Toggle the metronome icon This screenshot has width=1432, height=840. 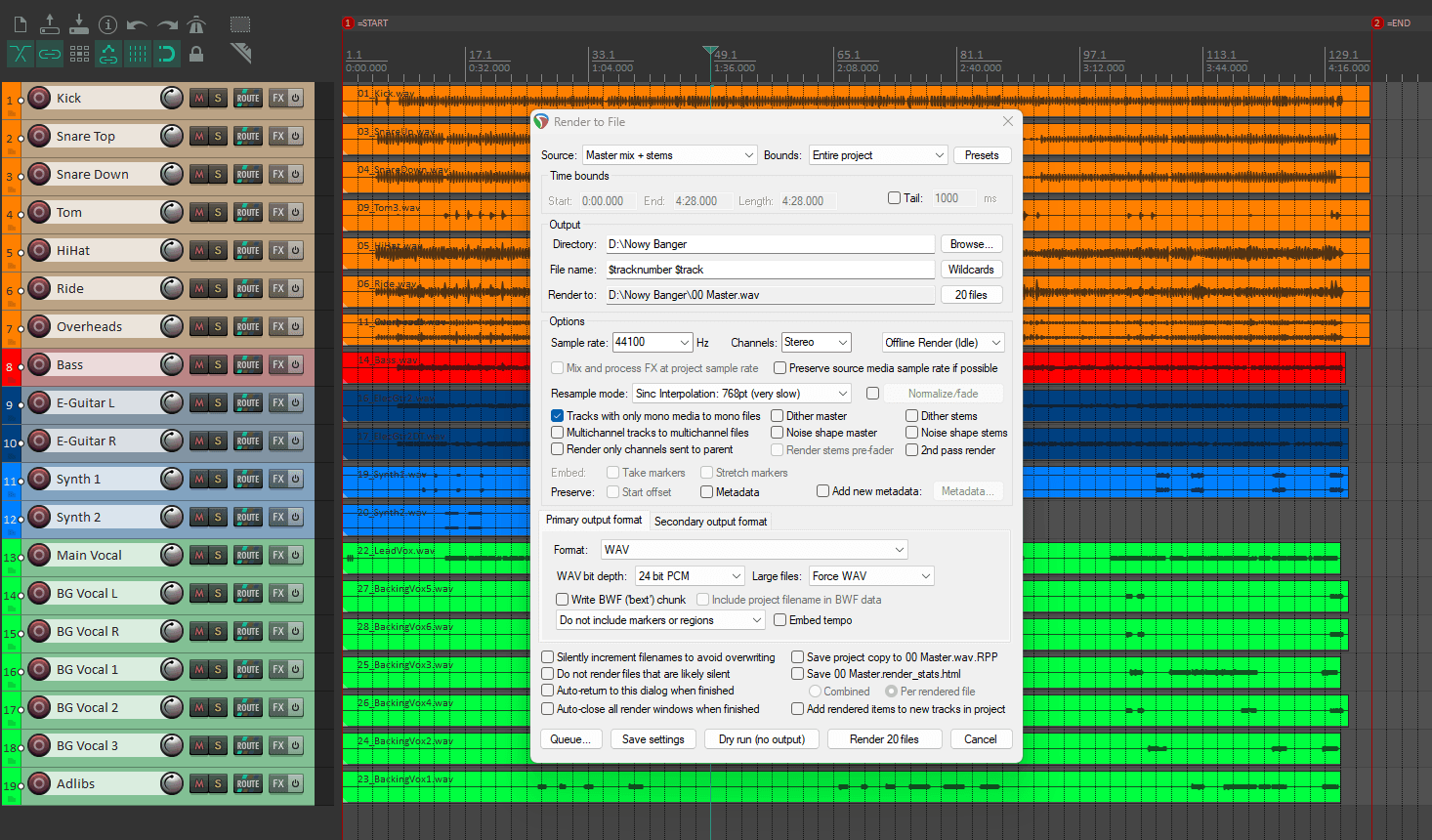196,24
